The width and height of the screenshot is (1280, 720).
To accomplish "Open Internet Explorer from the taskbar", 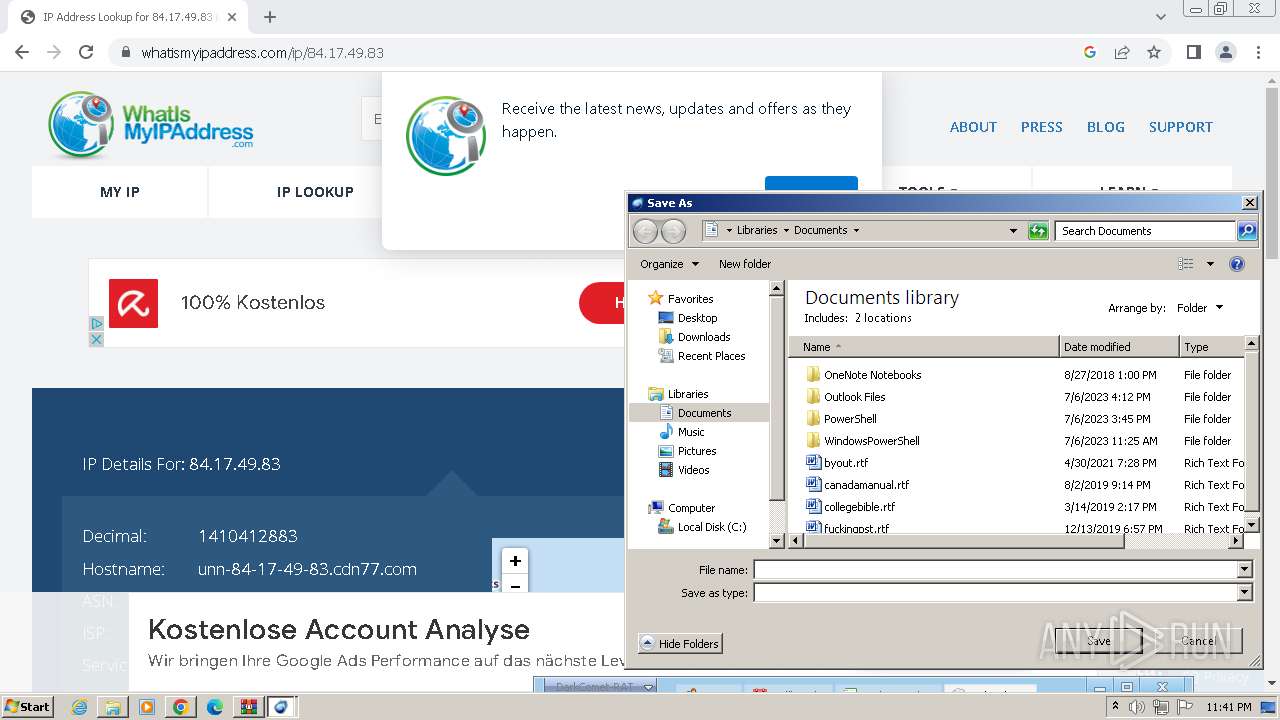I will (x=81, y=707).
